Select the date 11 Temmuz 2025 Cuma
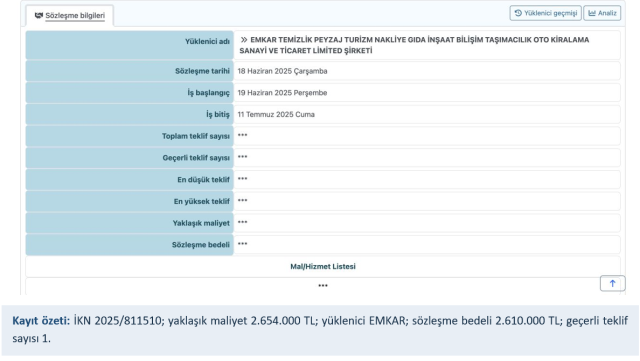The height and width of the screenshot is (361, 640). click(x=276, y=114)
